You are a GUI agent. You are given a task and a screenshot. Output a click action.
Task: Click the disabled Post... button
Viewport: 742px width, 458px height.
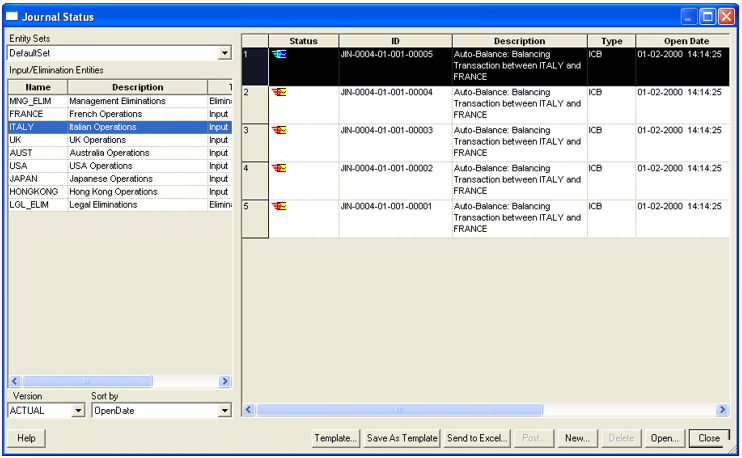(x=534, y=438)
